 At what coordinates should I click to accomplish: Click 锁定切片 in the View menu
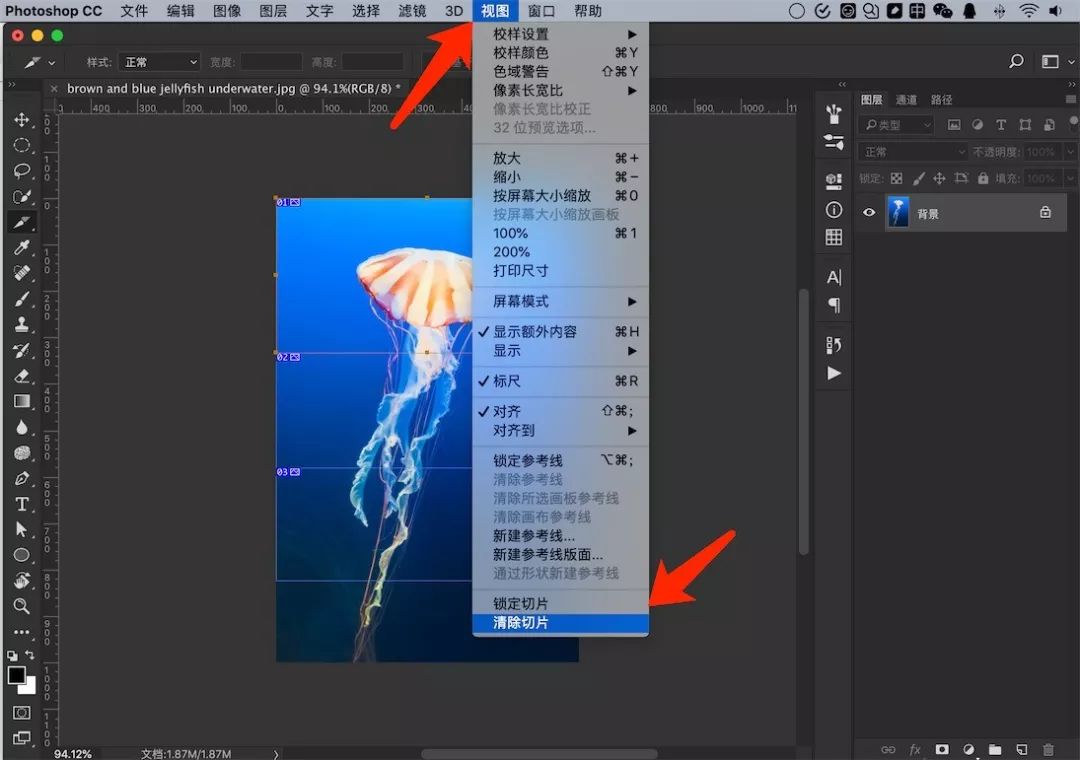[x=519, y=604]
